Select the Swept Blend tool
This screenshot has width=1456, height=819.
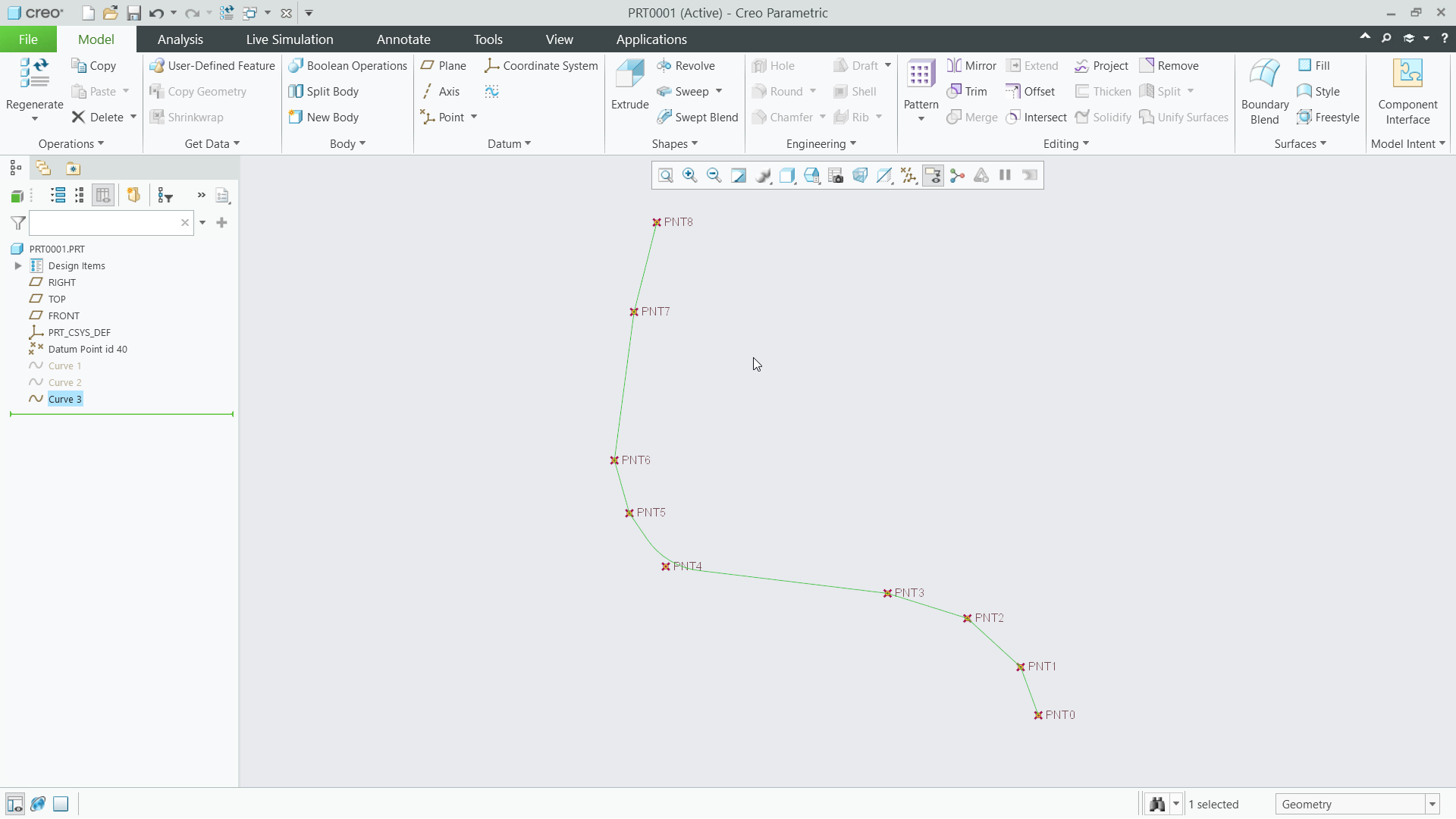pos(697,118)
